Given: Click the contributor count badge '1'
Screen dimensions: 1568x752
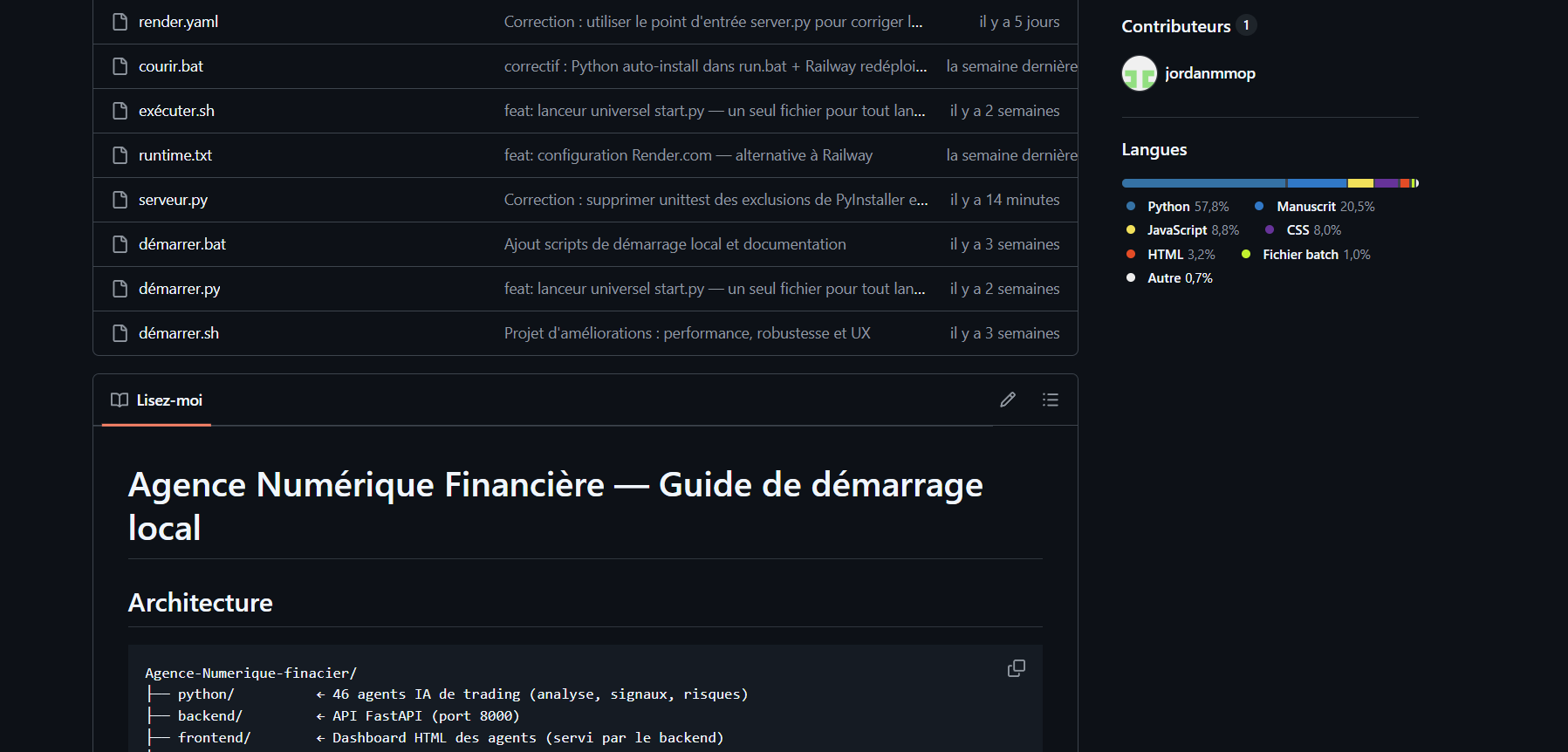Looking at the screenshot, I should point(1247,25).
